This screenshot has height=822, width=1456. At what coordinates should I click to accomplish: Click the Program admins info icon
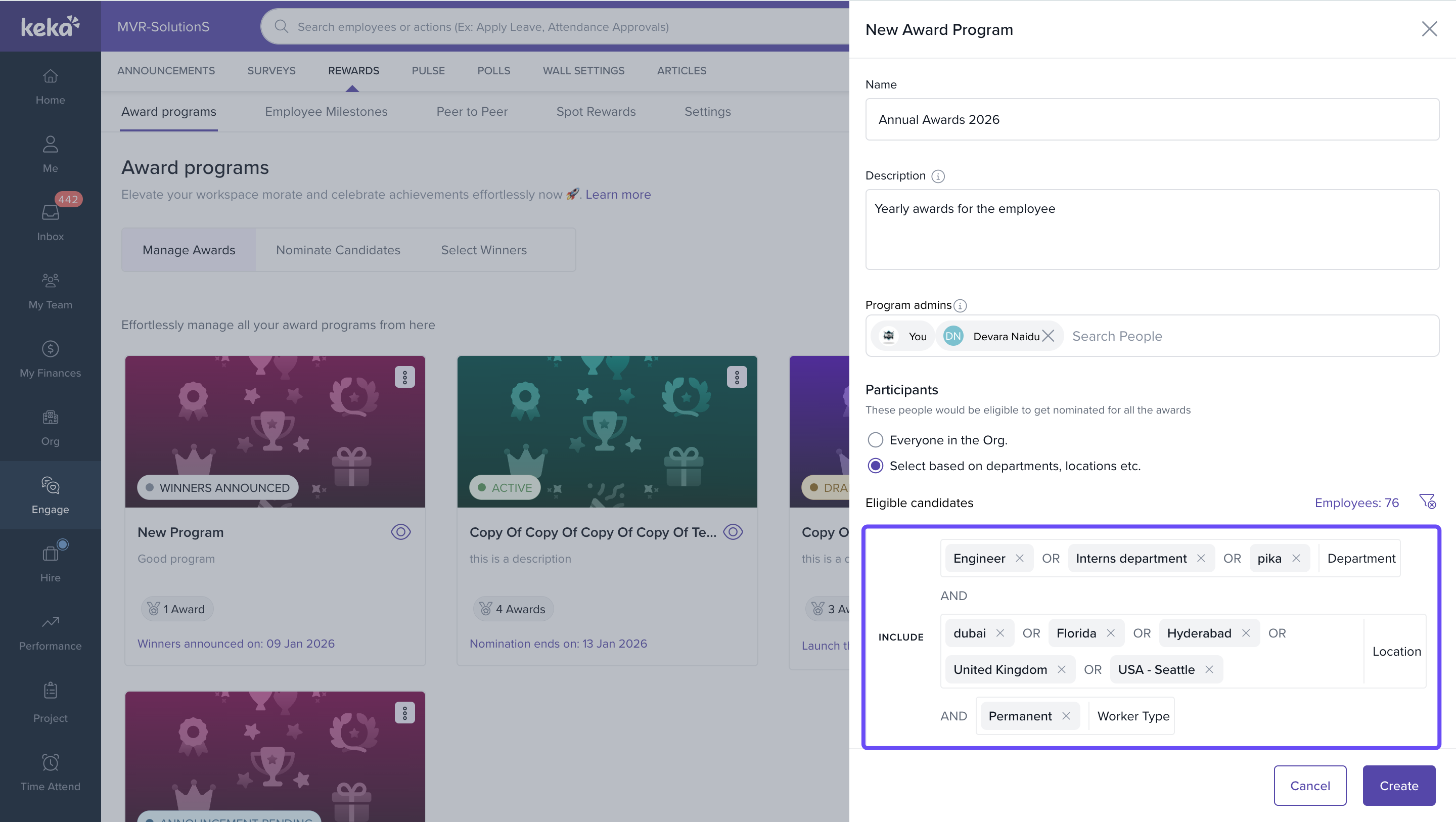(x=960, y=305)
